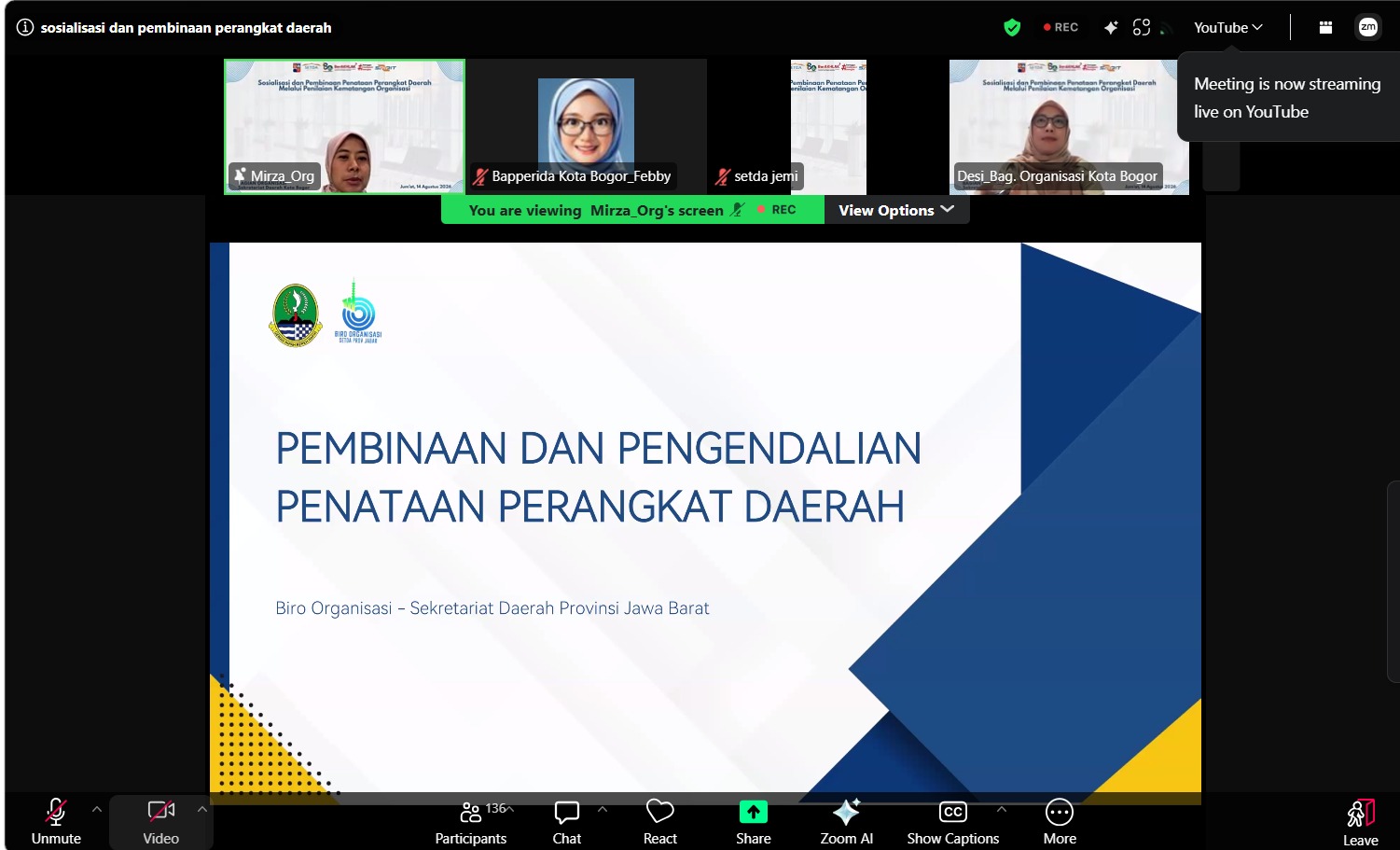Expand the caret beside Chat

click(603, 809)
